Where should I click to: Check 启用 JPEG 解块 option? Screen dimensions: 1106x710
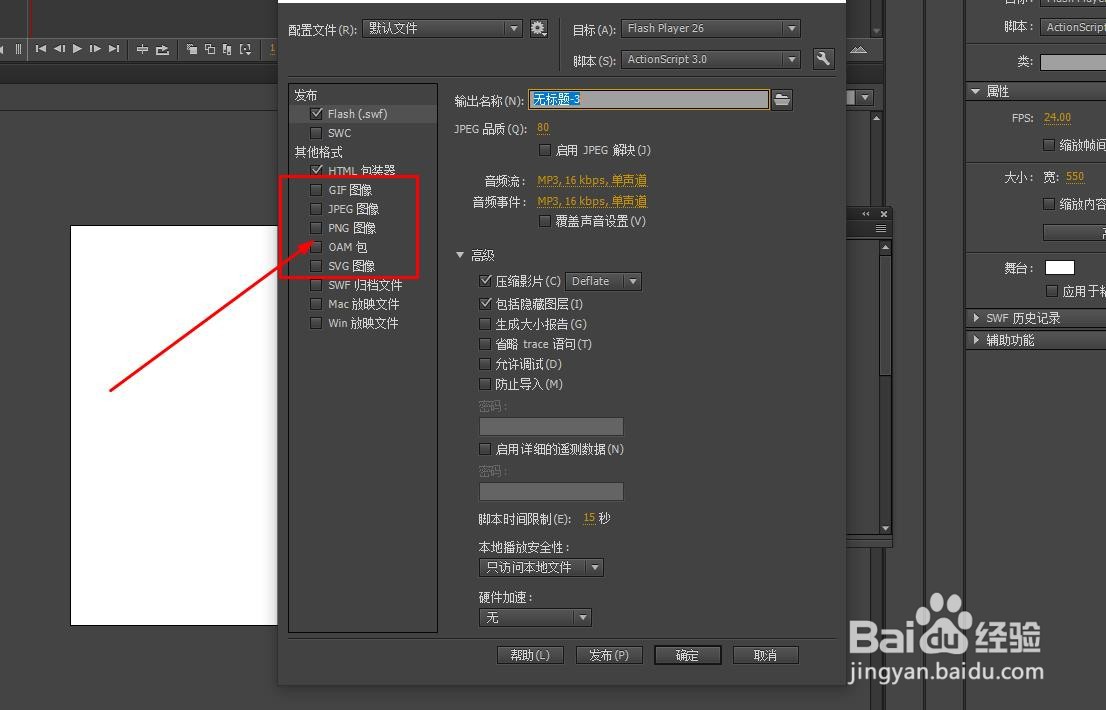coord(545,150)
